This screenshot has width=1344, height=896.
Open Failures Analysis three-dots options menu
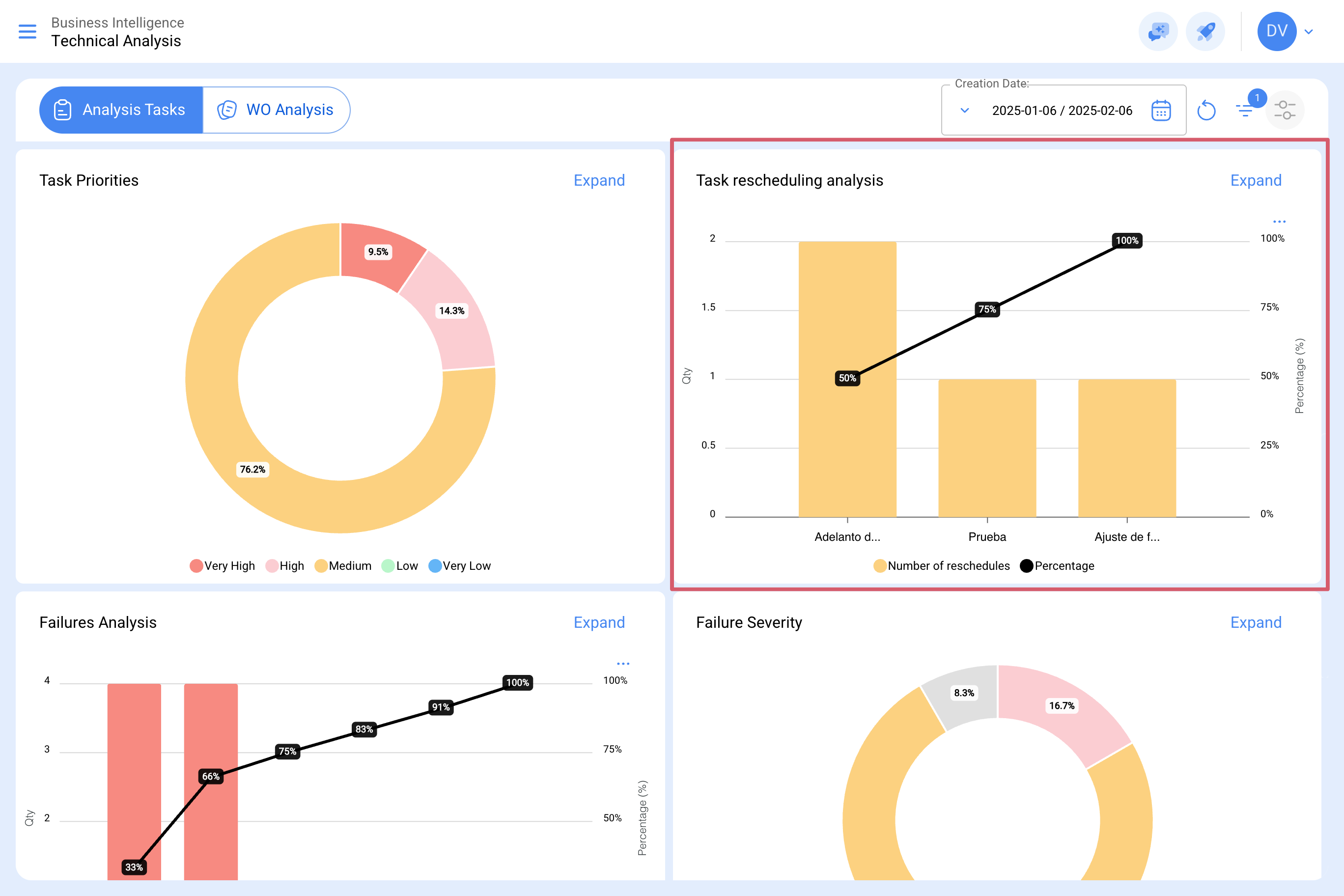[x=623, y=664]
